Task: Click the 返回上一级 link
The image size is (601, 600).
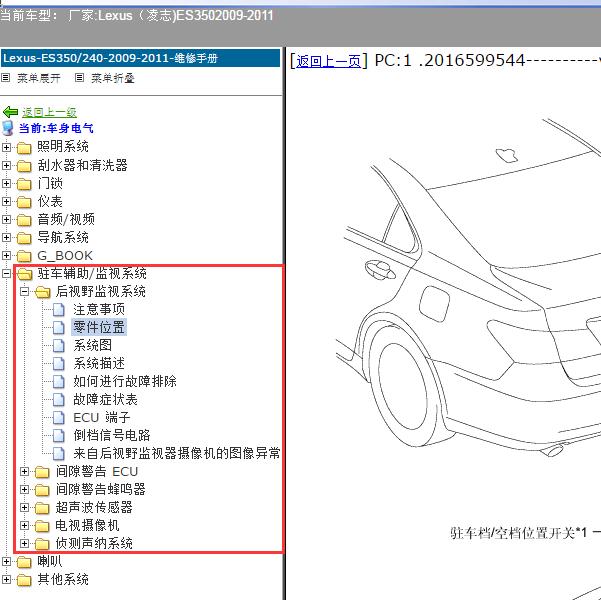Action: [x=49, y=112]
